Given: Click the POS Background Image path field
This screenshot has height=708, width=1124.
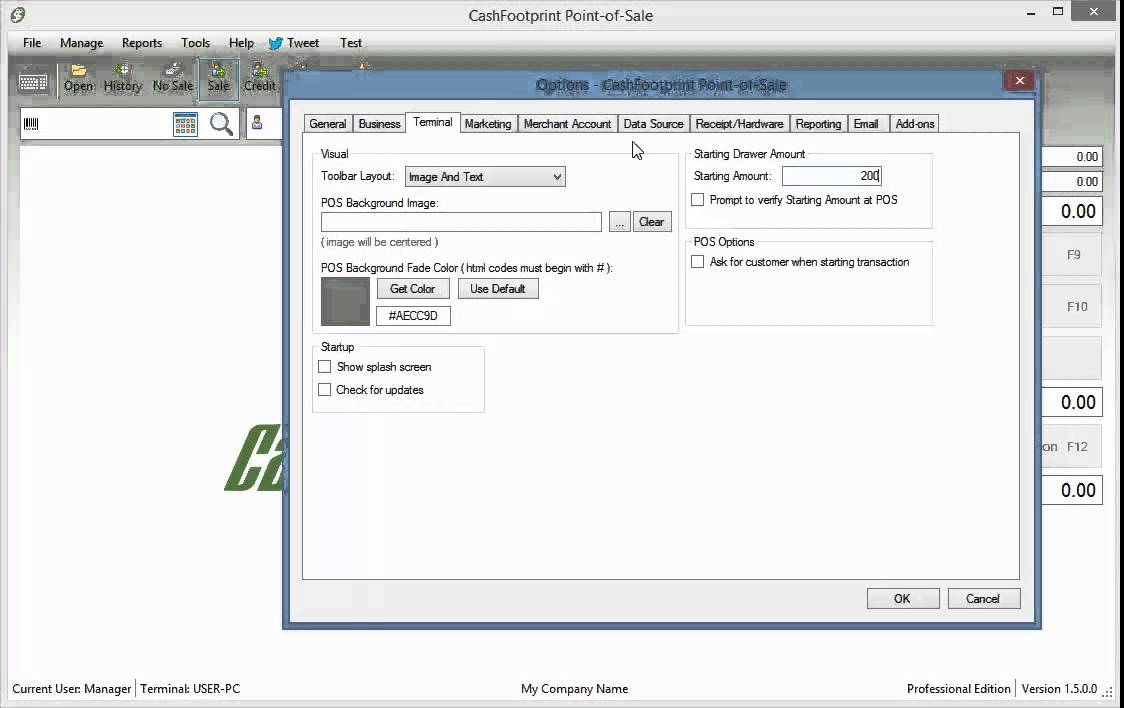Looking at the screenshot, I should coord(461,222).
